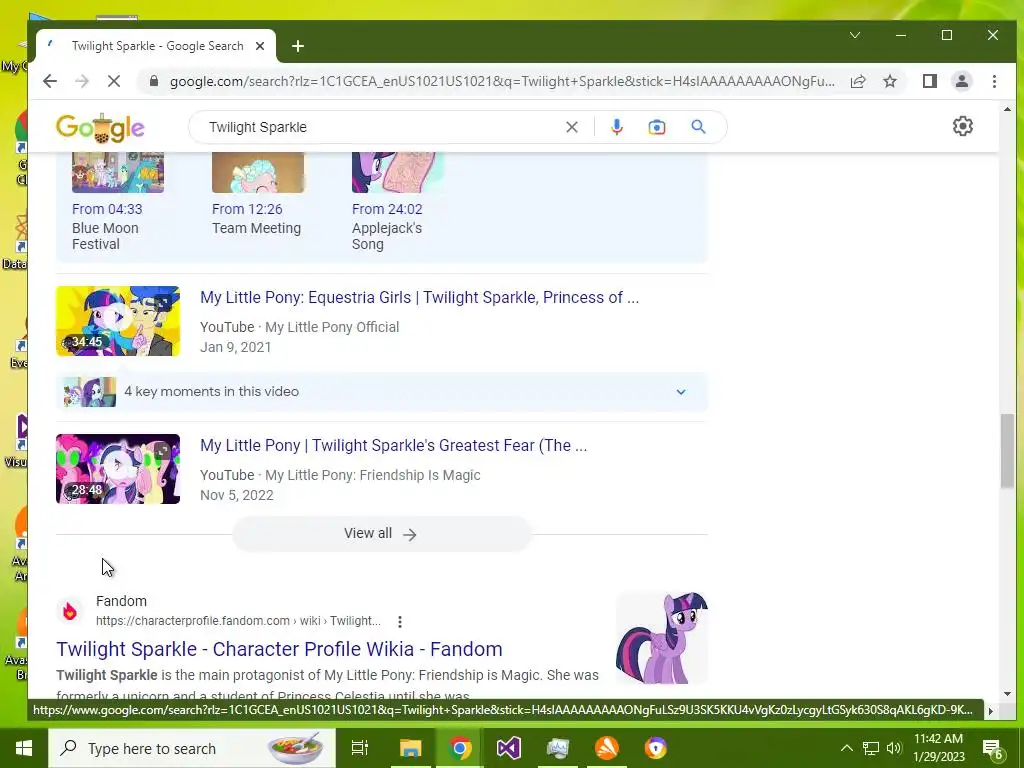Click the page vertical scrollbar thumb
1024x768 pixels.
(1007, 451)
